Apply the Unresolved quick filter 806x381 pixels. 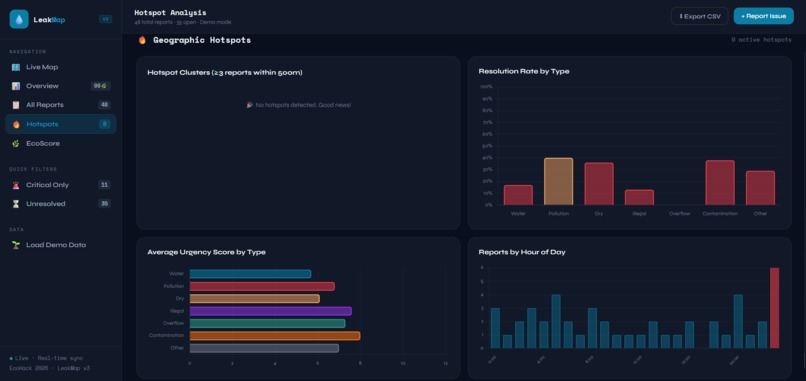click(61, 204)
